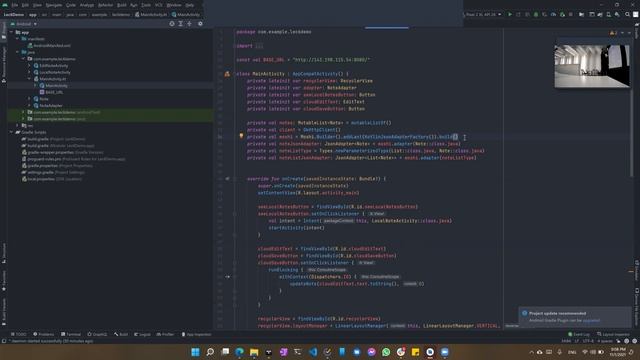Viewport: 640px width, 360px height.
Task: Open the device selector dropdown
Action: pos(483,14)
